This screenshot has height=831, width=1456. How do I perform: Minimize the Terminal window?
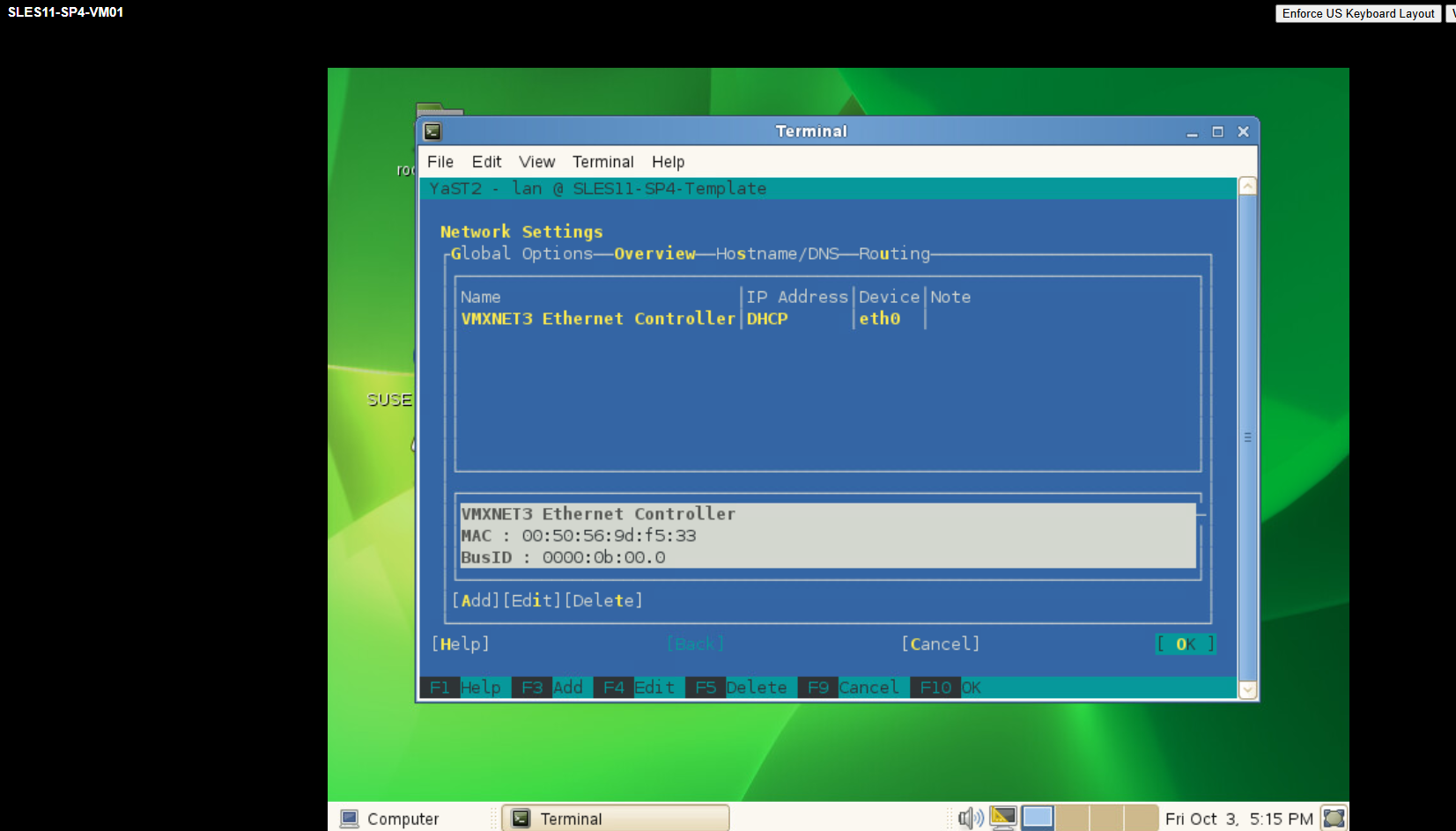[1192, 132]
